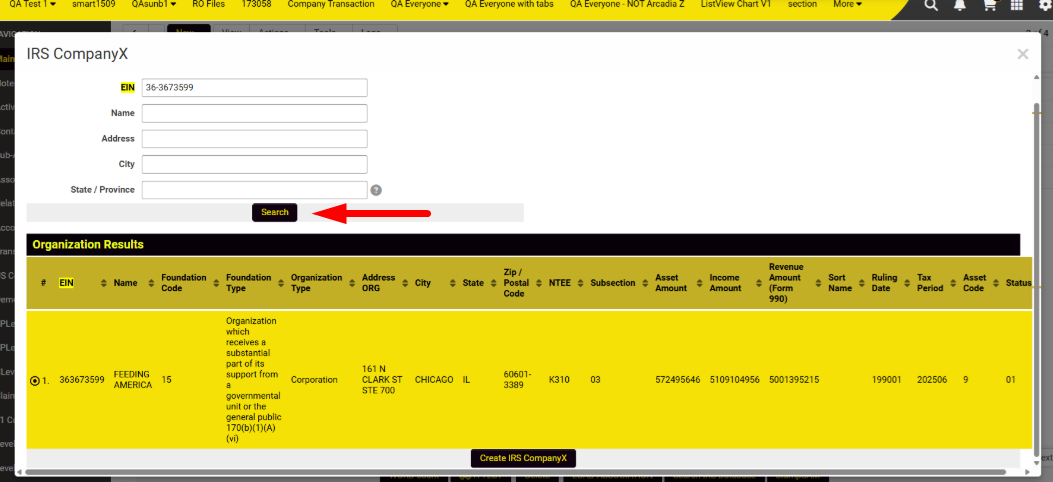Sort by Foundation Type column arrows

click(x=281, y=283)
